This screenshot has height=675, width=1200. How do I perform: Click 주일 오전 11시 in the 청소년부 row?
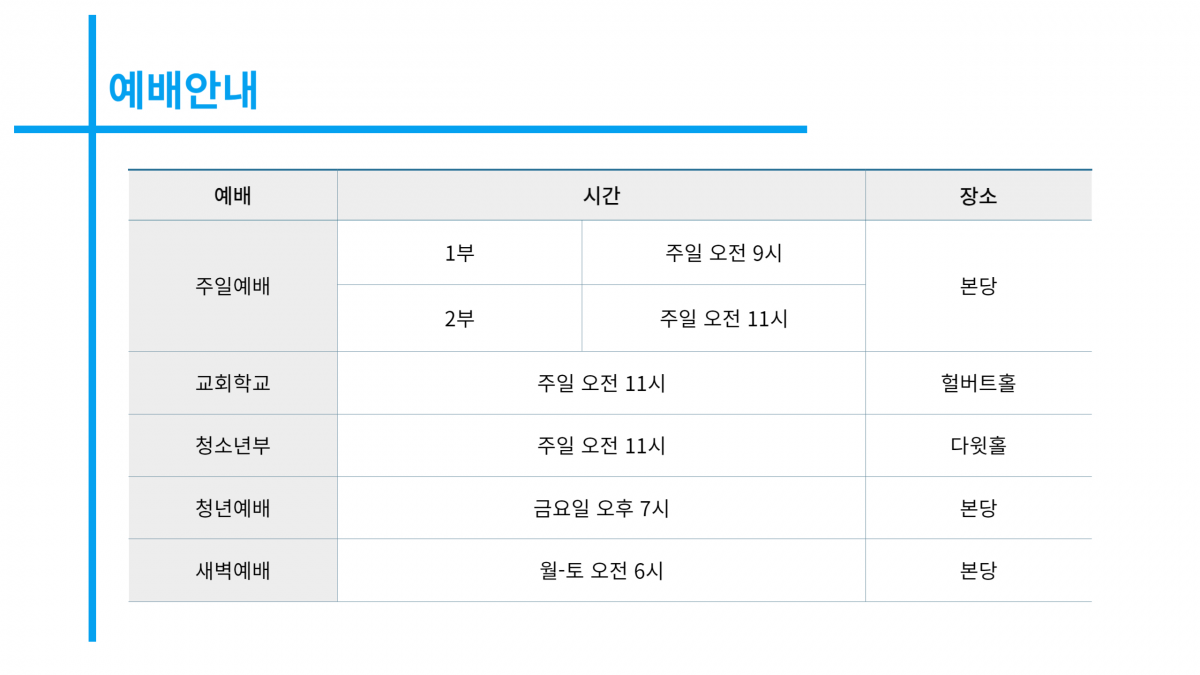(601, 446)
